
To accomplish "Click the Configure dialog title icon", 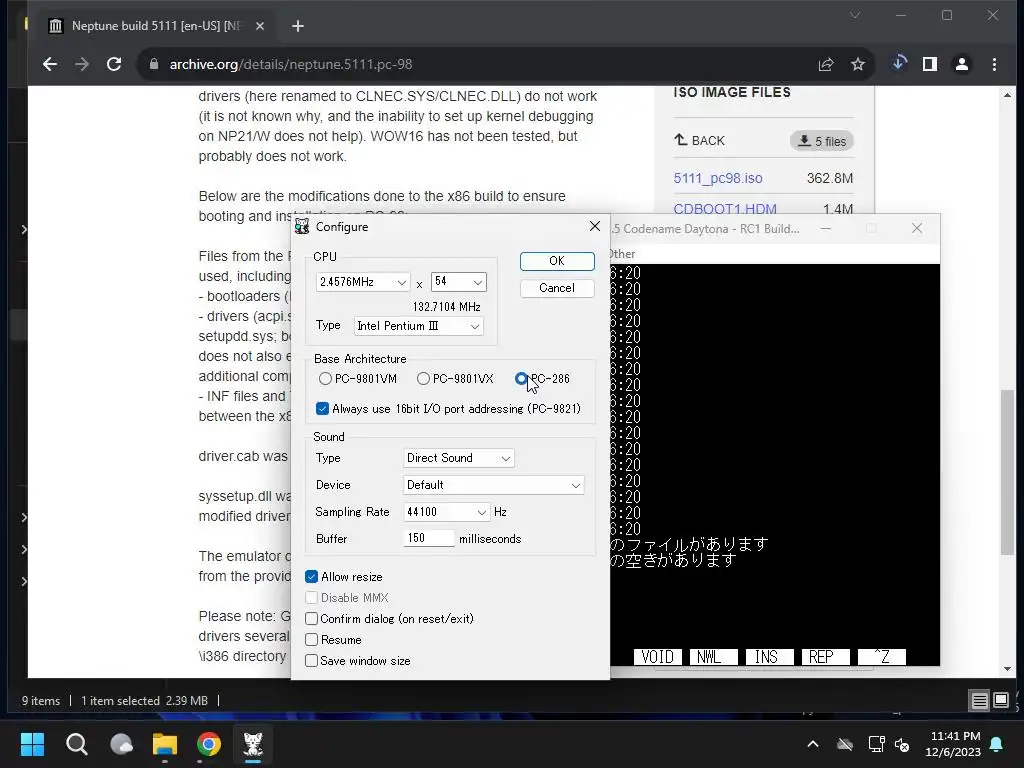I will (x=302, y=227).
